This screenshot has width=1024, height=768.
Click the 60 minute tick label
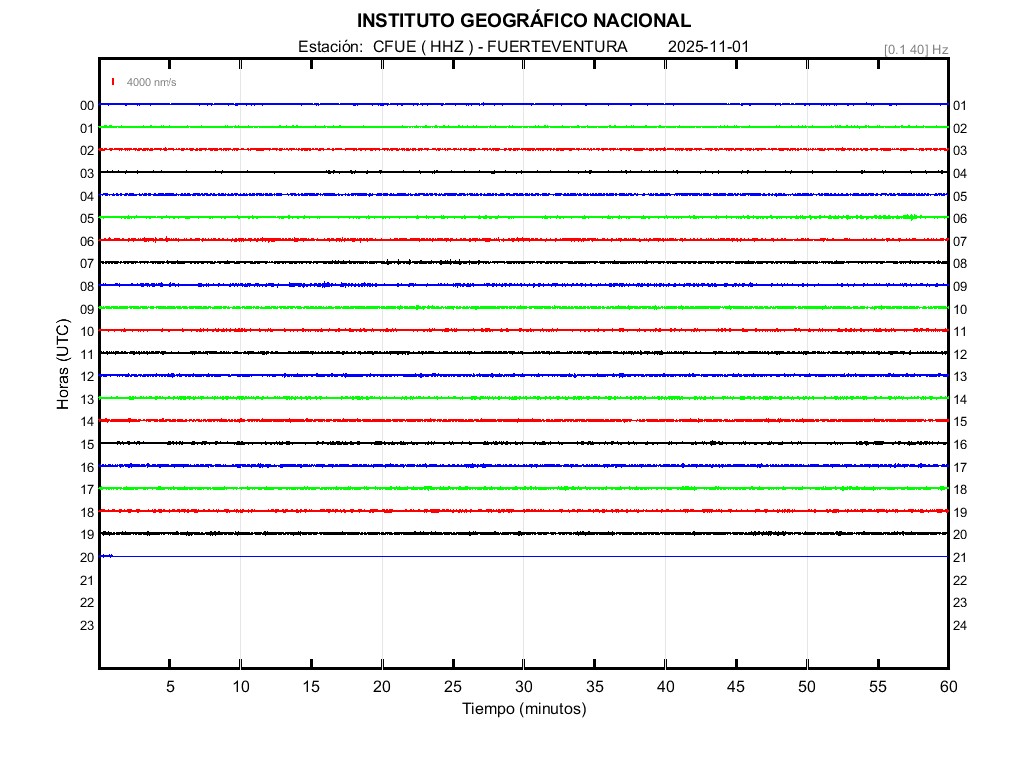pos(948,686)
